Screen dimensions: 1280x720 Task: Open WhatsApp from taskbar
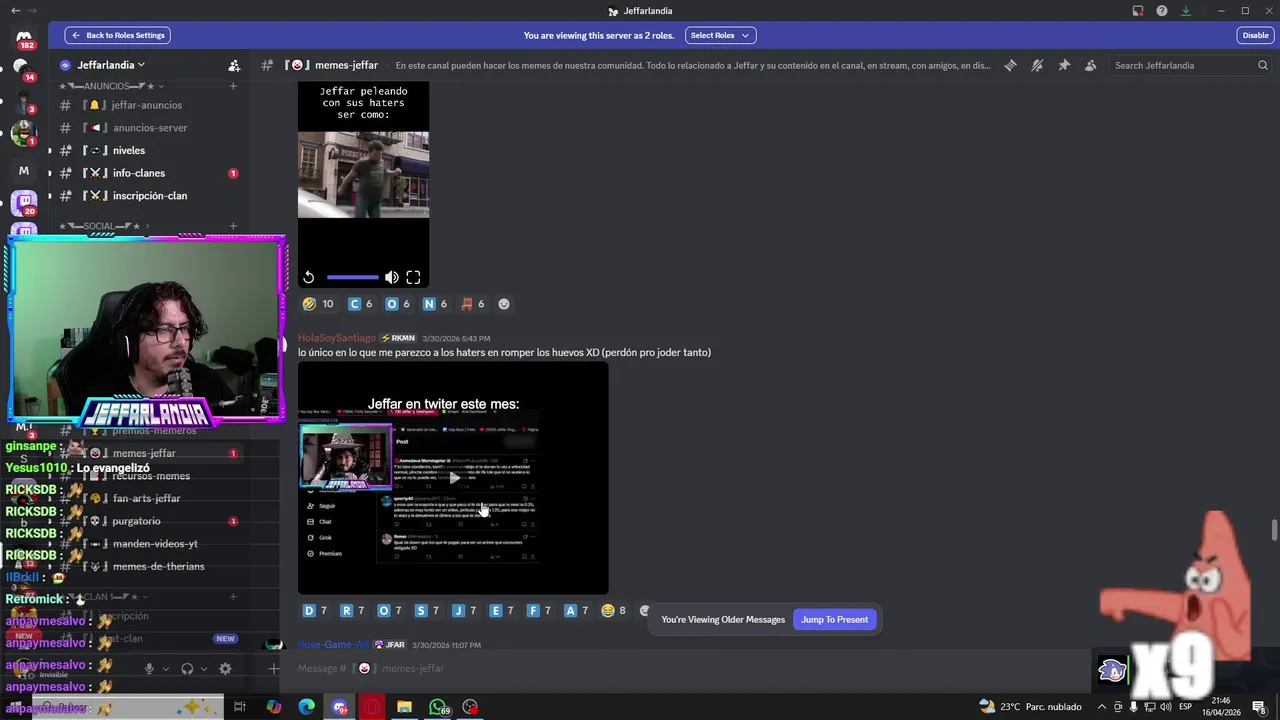coord(438,707)
